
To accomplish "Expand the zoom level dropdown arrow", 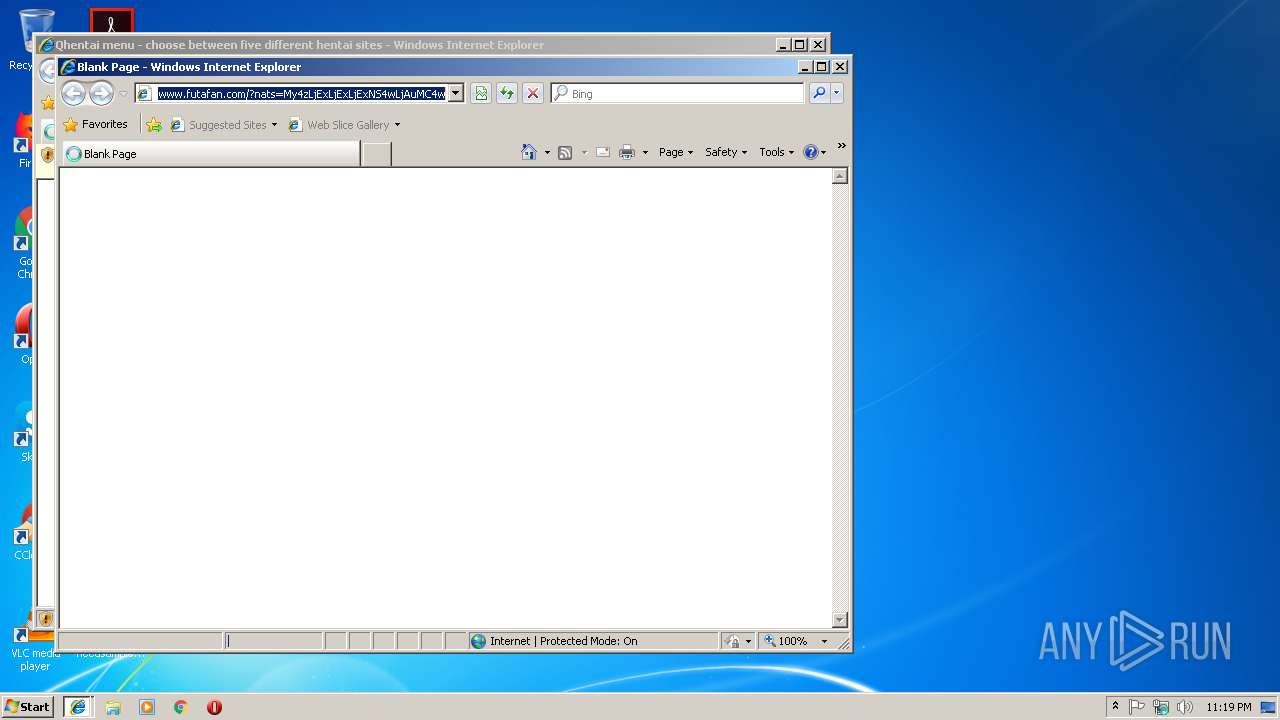I will point(824,641).
